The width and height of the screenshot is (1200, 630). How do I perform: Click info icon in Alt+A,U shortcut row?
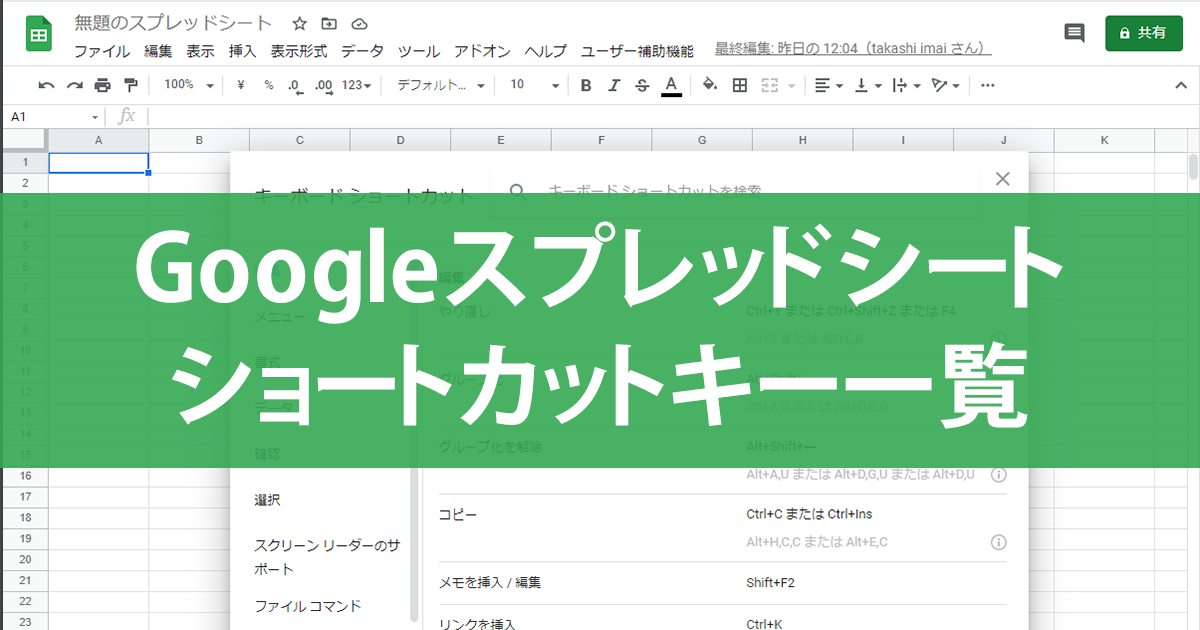tap(998, 474)
